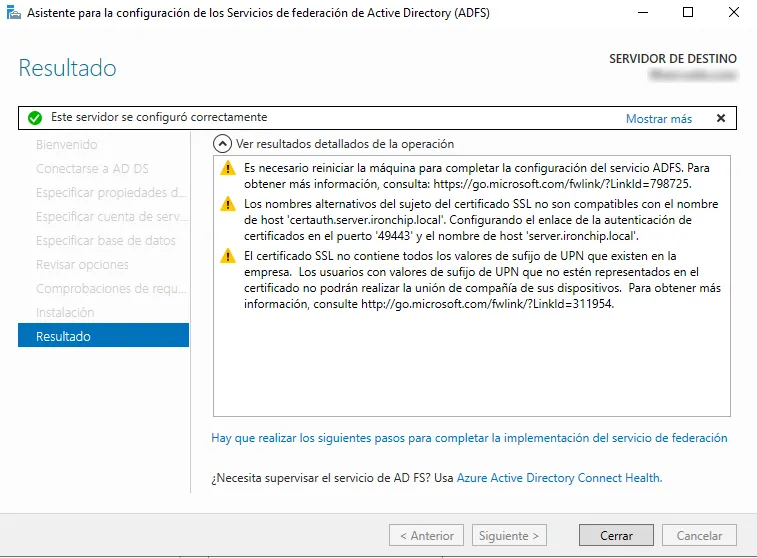Click the ADFS wizard title bar icon
This screenshot has width=757, height=558.
tap(14, 13)
